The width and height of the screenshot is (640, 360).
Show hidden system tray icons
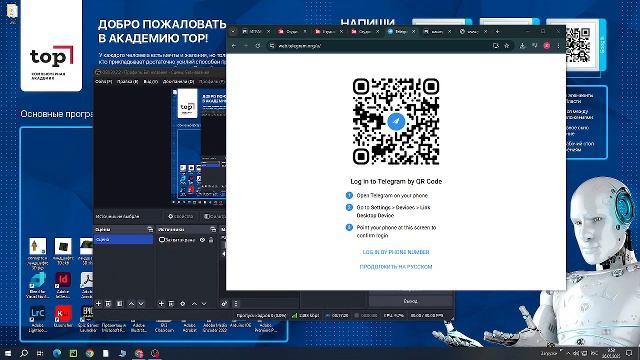tap(568, 353)
